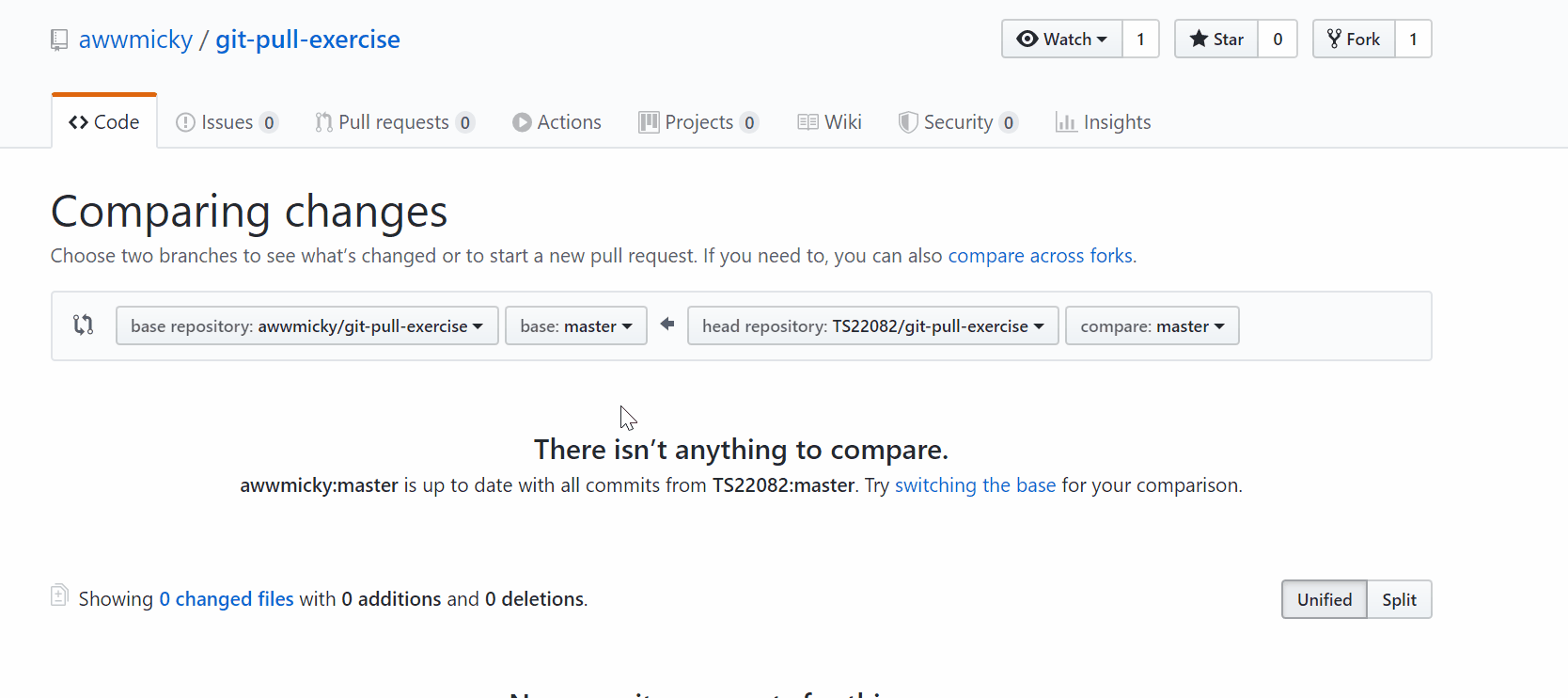Screen dimensions: 1568x698
Task: Click 'There isn't anything to compare.' text
Action: (741, 450)
